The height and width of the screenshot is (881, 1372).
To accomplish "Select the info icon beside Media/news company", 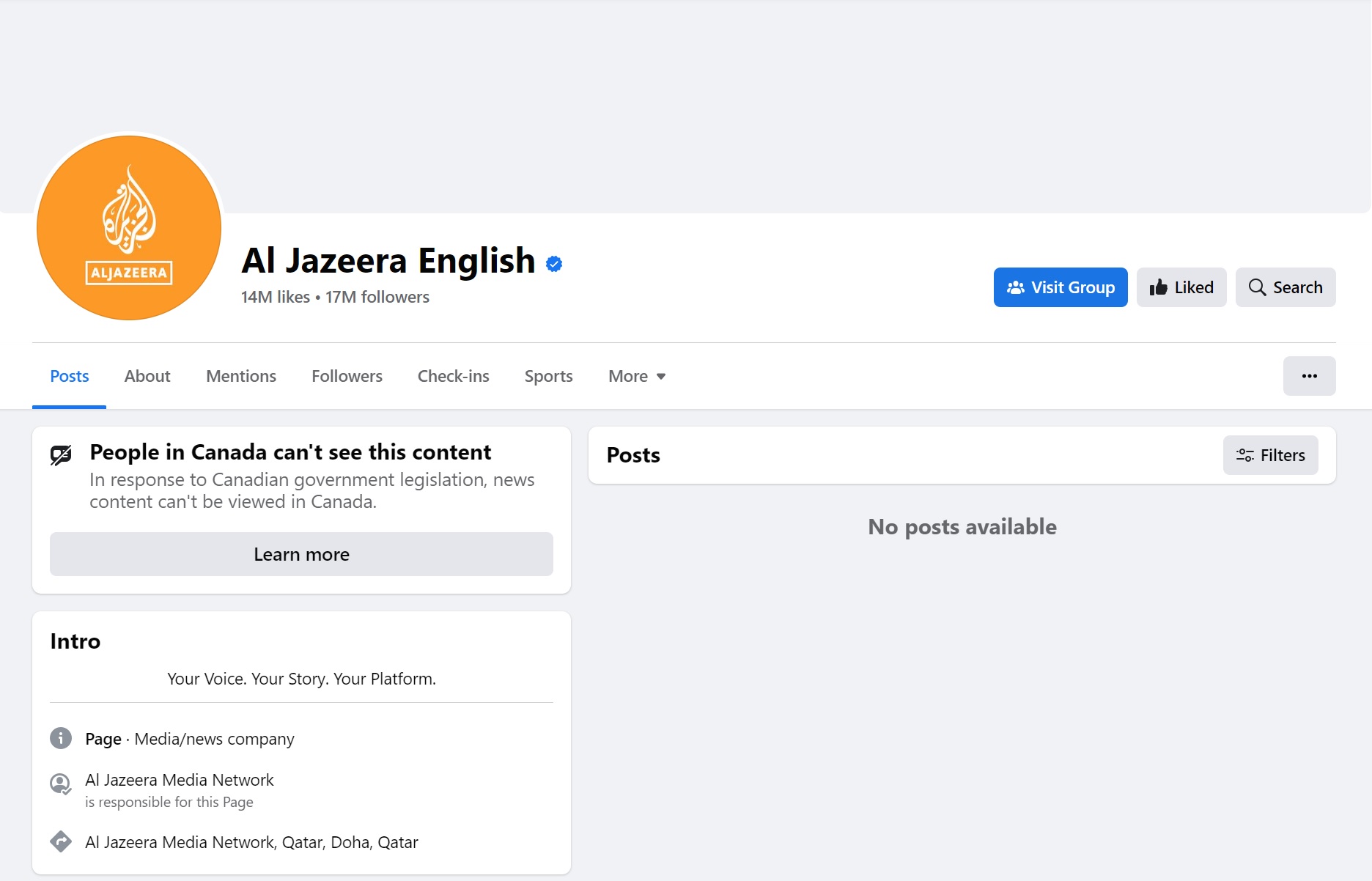I will (61, 739).
